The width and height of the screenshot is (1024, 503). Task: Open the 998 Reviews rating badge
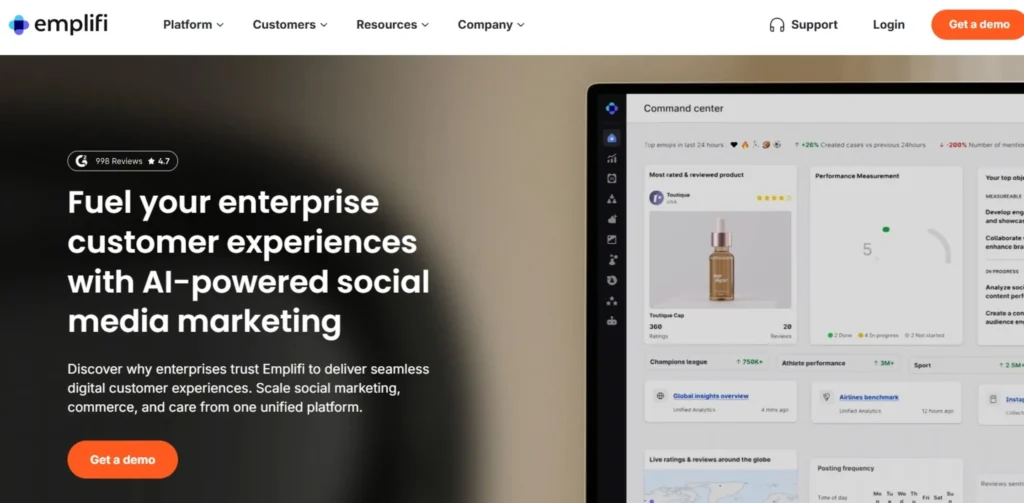point(123,161)
